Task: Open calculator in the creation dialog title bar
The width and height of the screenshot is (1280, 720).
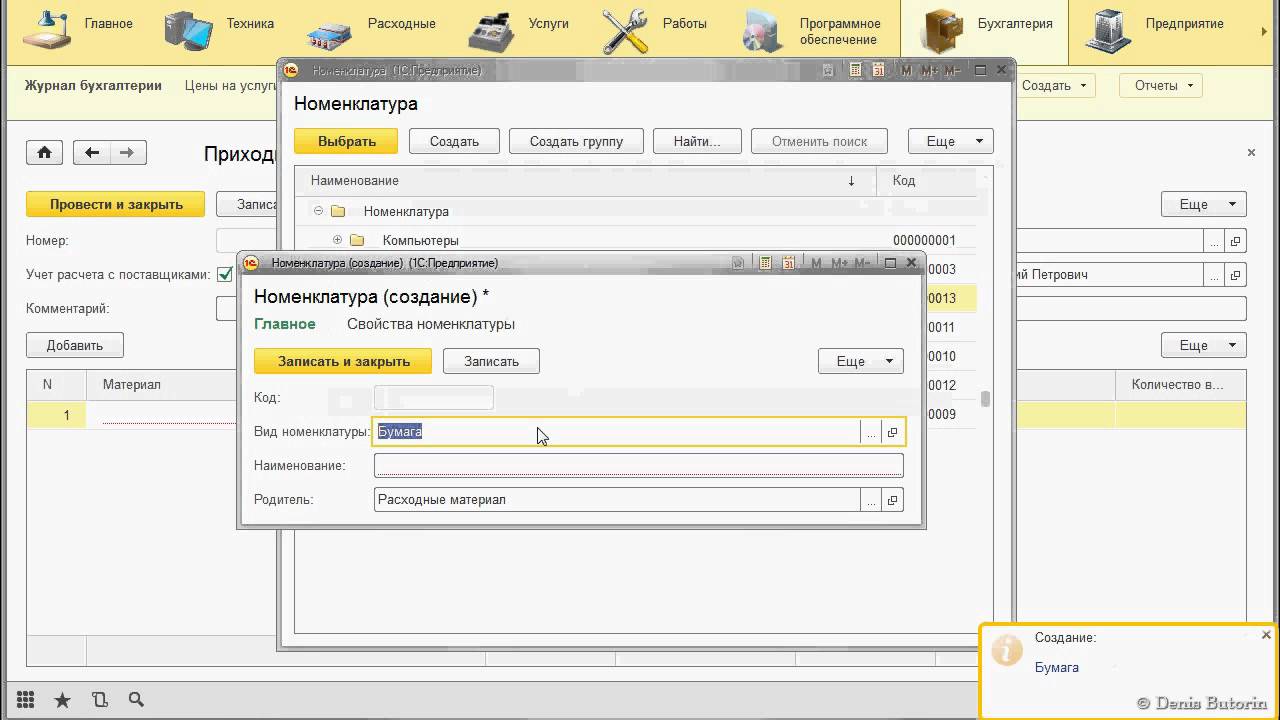Action: pos(766,263)
